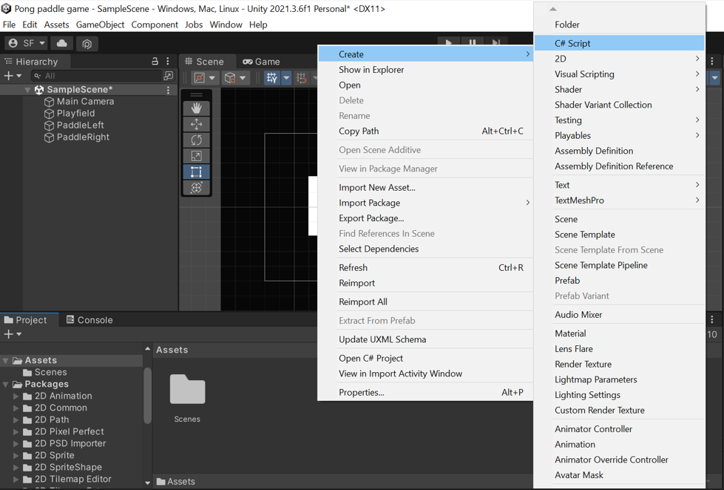Open the Scenes folder thumbnail
The image size is (724, 490).
point(187,390)
